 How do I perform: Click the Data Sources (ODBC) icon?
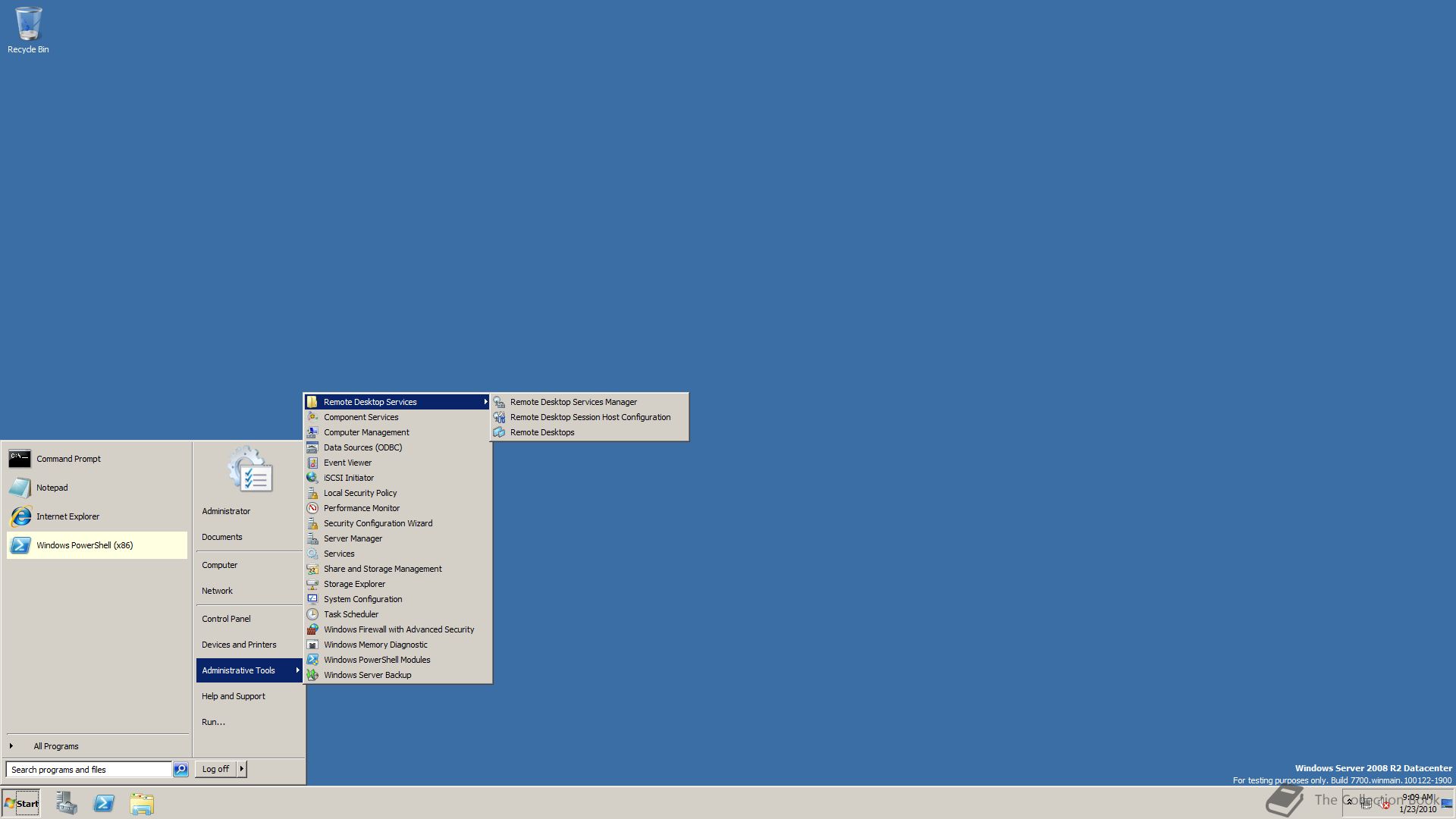tap(312, 447)
